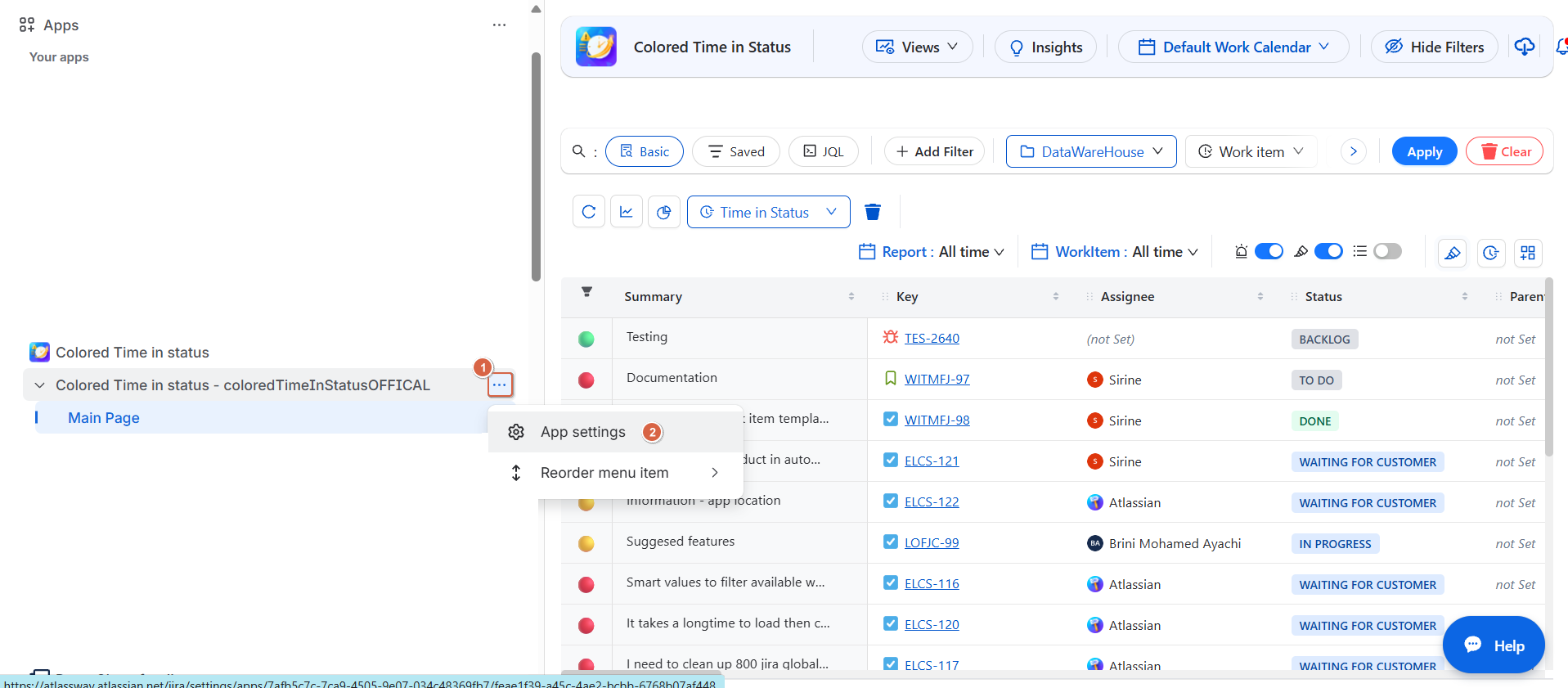Image resolution: width=1568 pixels, height=688 pixels.
Task: Click the funnel filter icon in table header
Action: (x=586, y=292)
